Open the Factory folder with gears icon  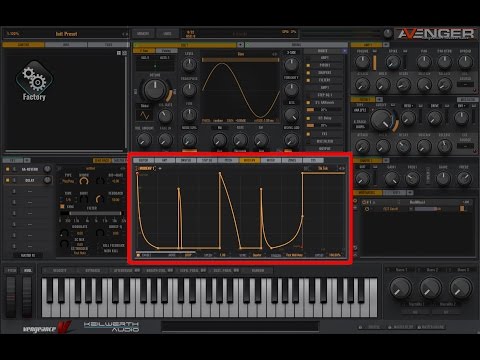[x=34, y=81]
